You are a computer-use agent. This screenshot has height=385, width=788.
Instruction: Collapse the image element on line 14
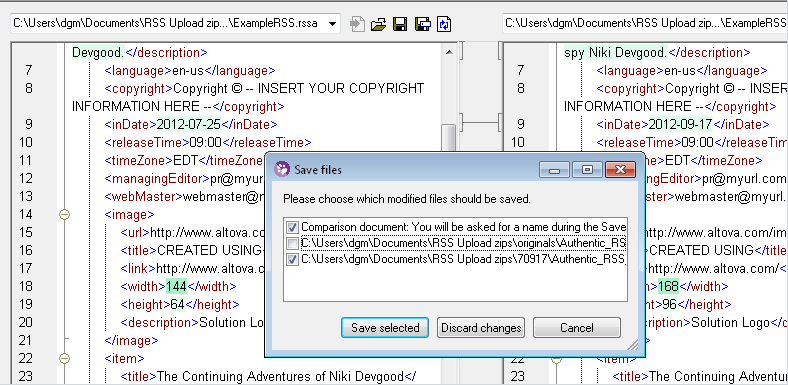click(64, 215)
